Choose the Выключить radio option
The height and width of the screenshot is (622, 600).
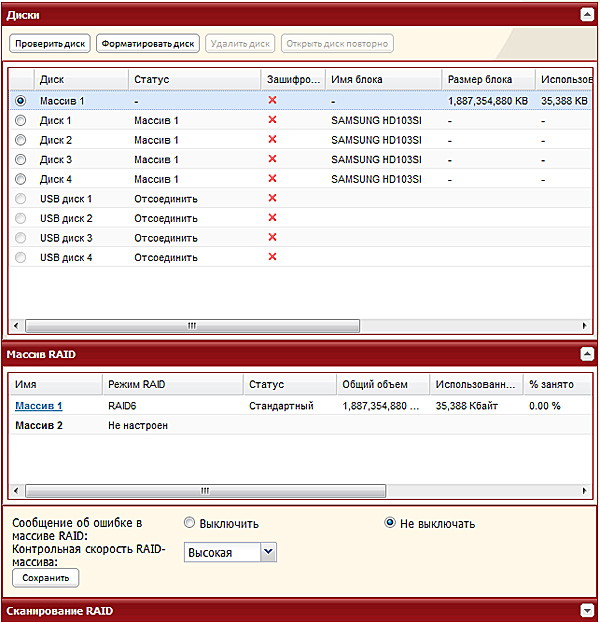pos(190,523)
